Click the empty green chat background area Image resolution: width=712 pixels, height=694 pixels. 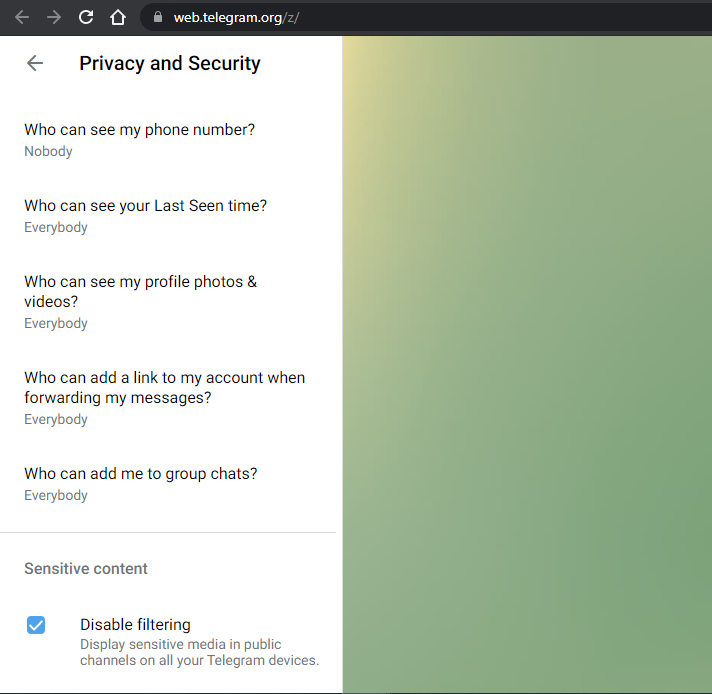[x=527, y=365]
